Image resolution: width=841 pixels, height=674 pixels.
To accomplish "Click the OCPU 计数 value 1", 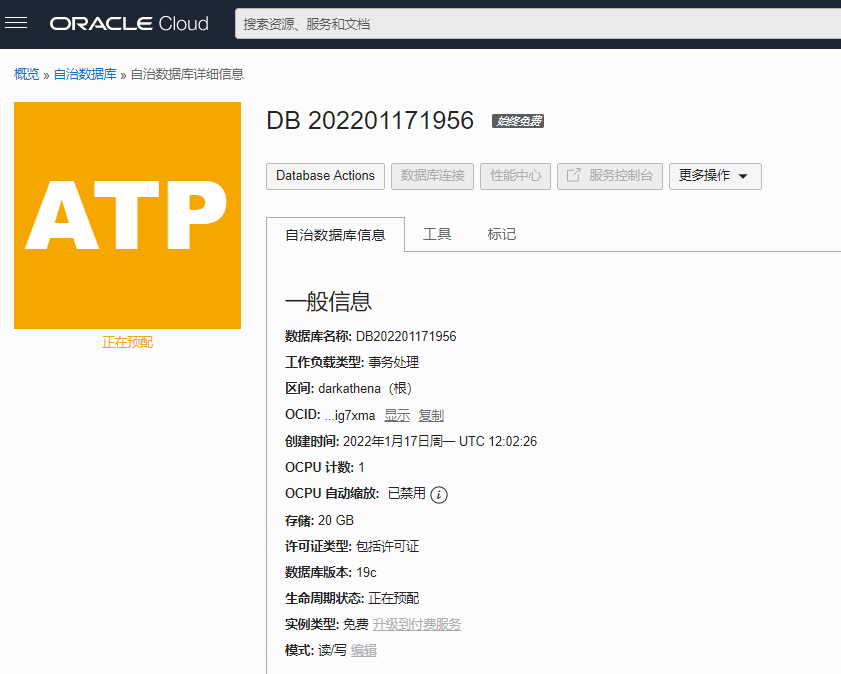I will [362, 468].
